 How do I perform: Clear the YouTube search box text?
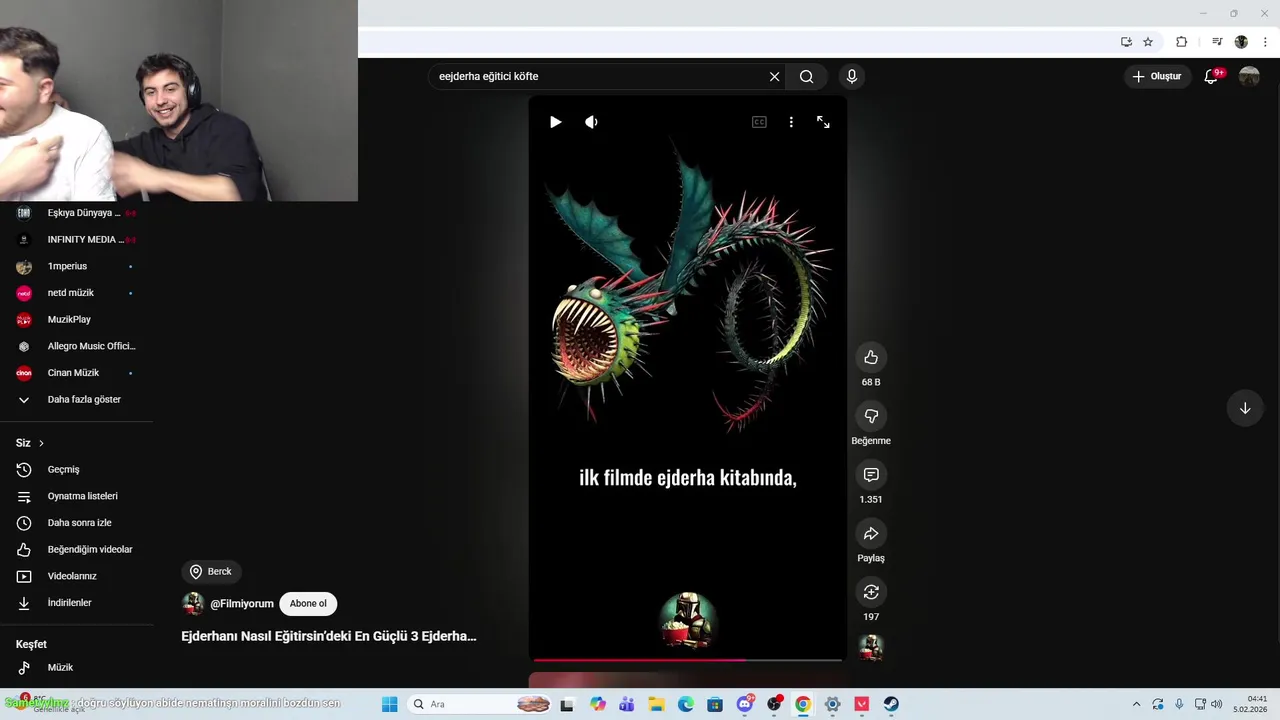tap(774, 76)
